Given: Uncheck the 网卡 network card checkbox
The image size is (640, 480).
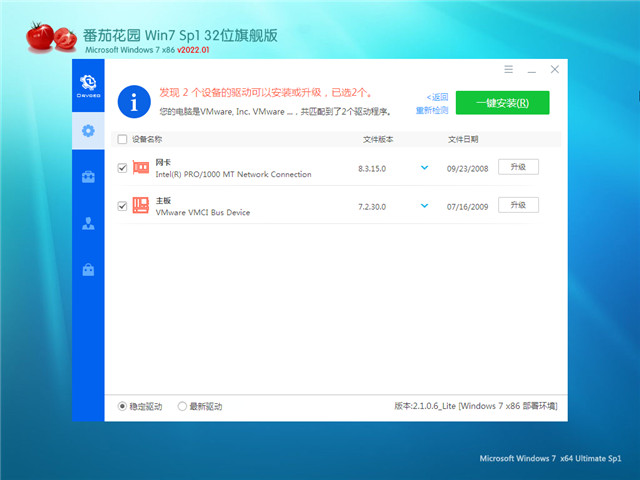Looking at the screenshot, I should point(122,168).
